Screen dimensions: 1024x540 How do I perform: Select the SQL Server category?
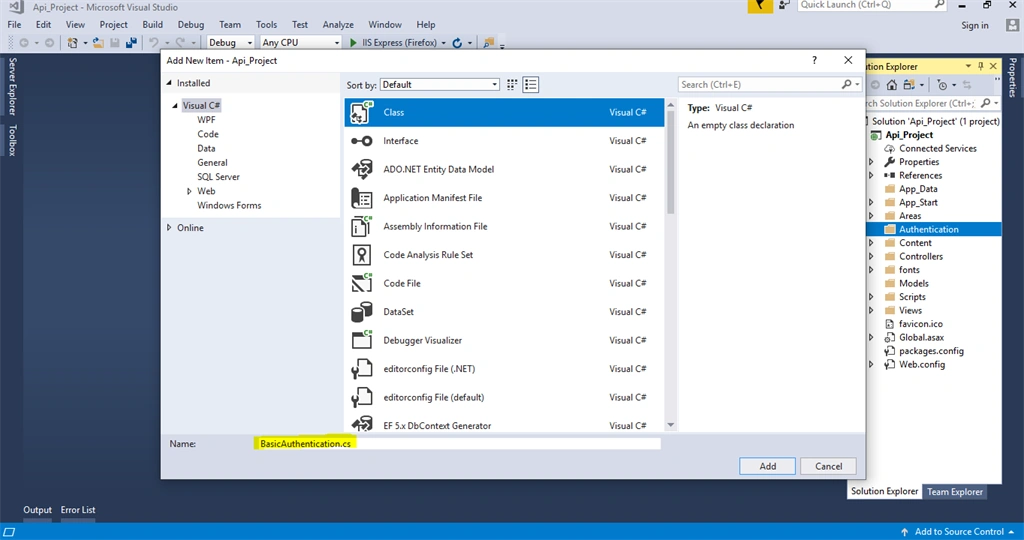(218, 177)
